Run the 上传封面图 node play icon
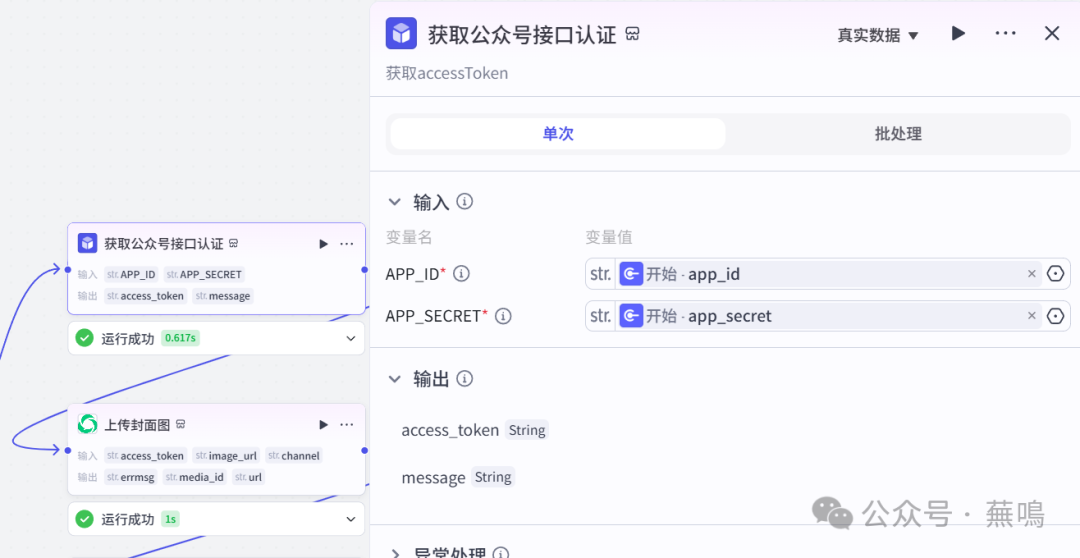 point(323,425)
